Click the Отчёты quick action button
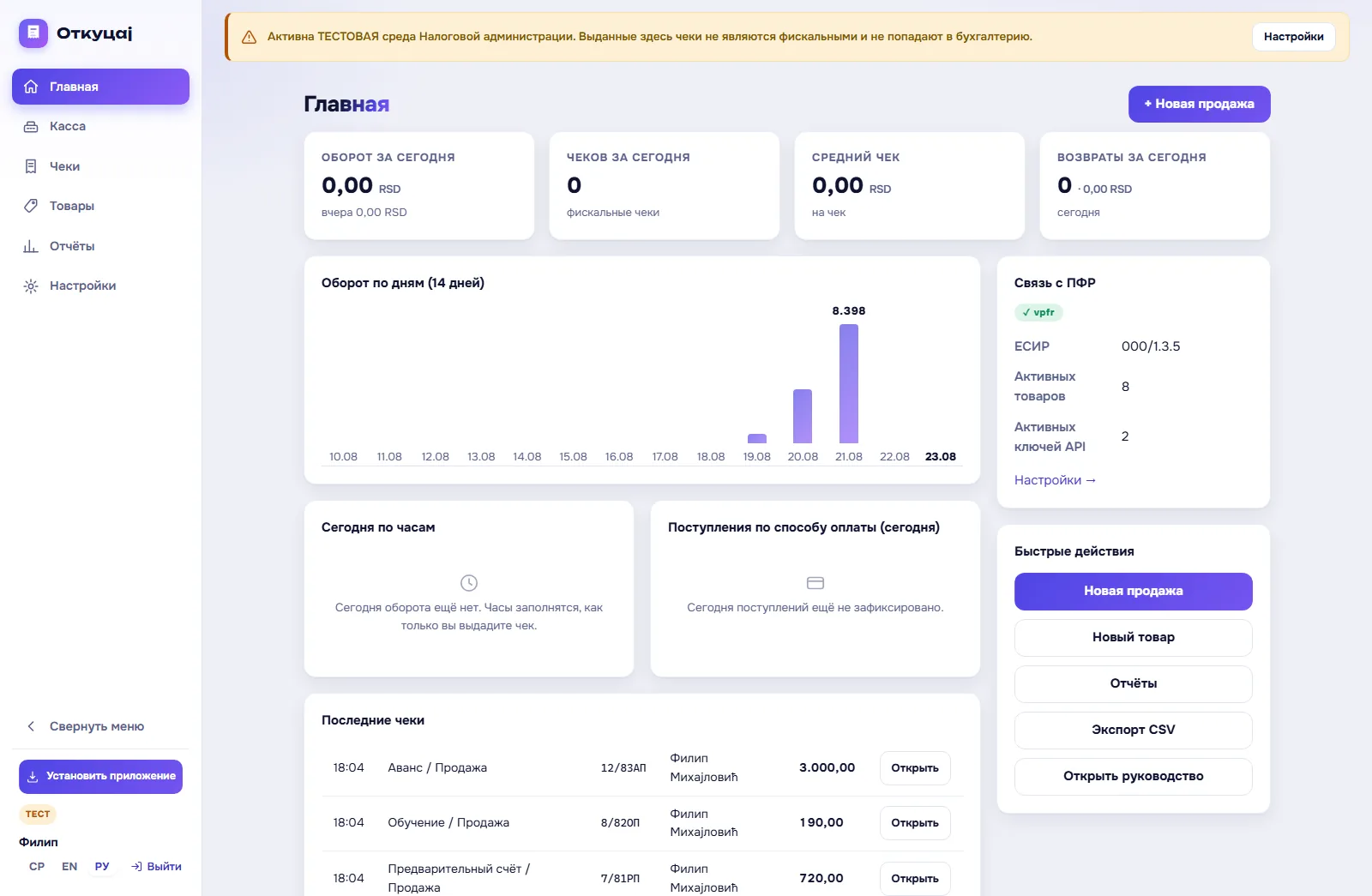Viewport: 1372px width, 896px height. tap(1133, 684)
